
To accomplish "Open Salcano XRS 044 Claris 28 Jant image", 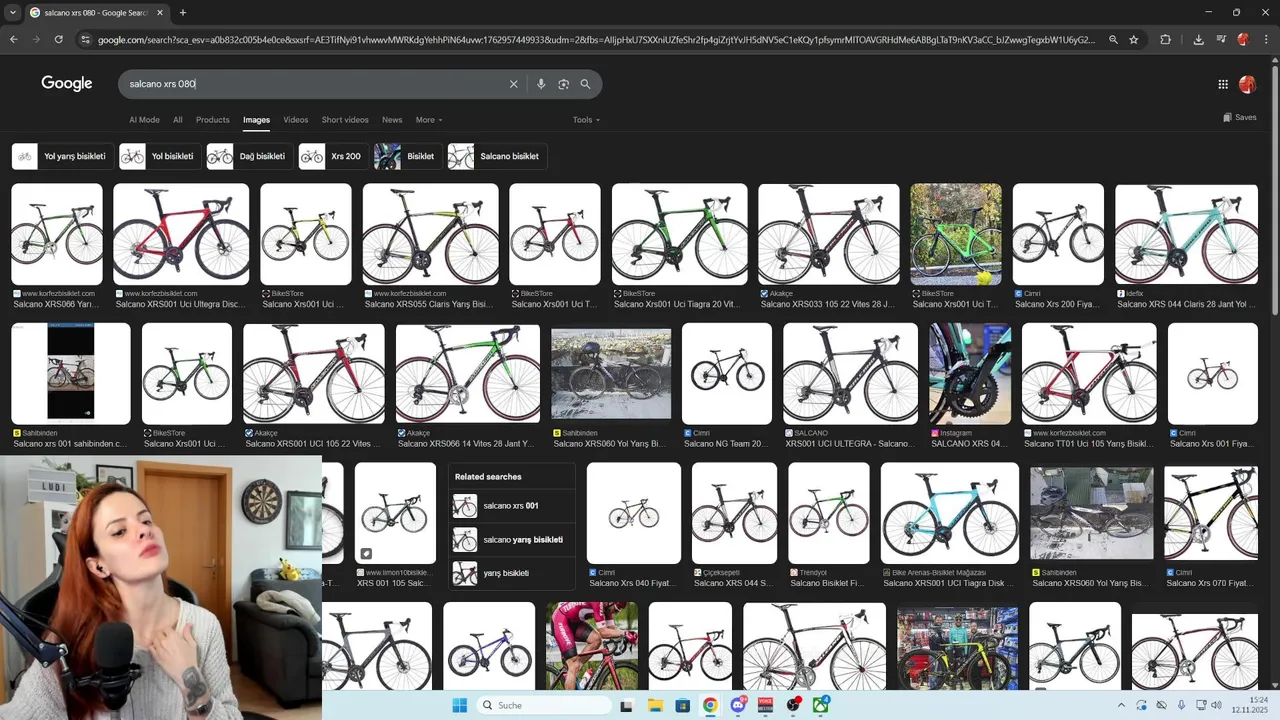I will pyautogui.click(x=1186, y=234).
